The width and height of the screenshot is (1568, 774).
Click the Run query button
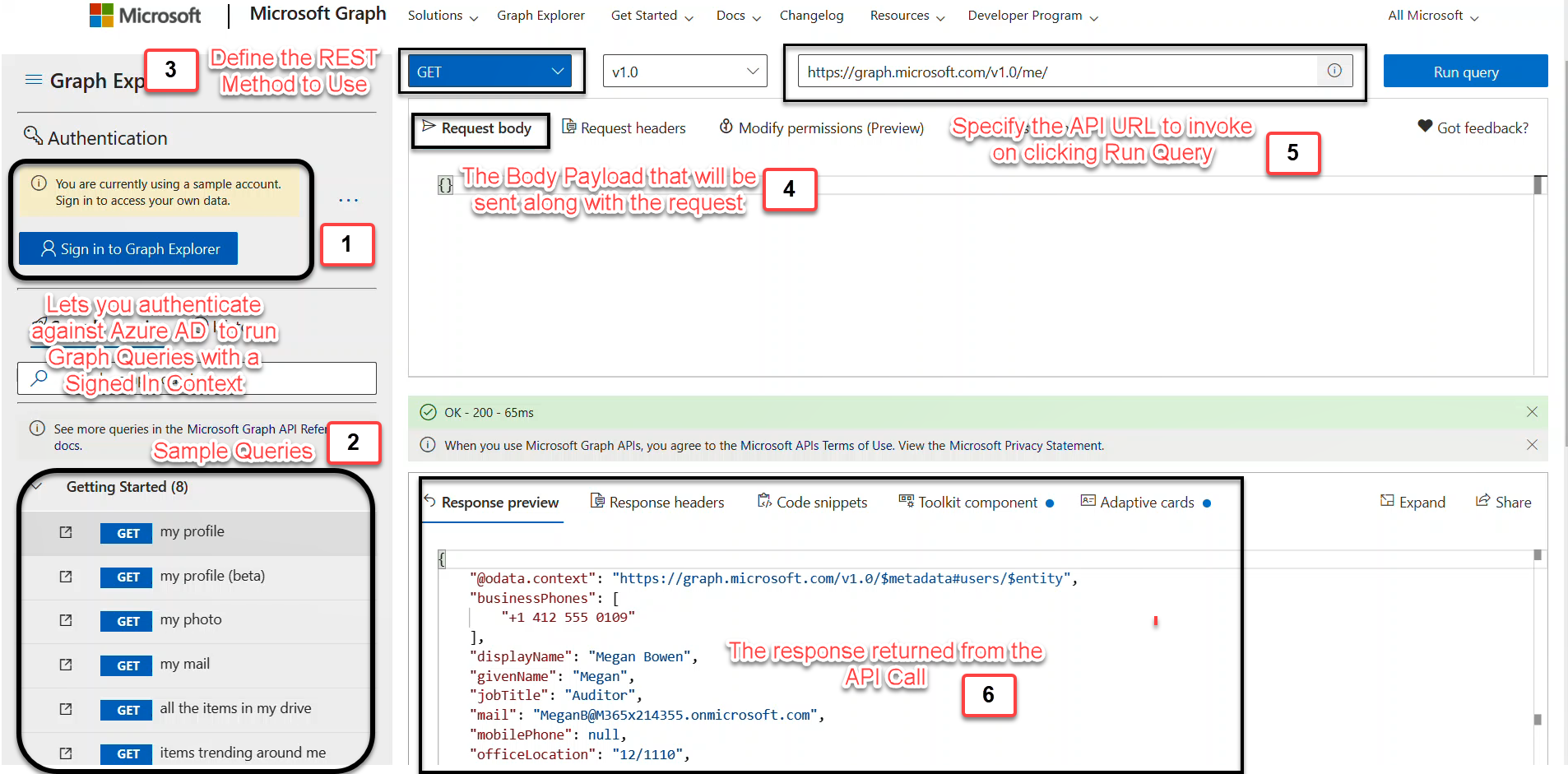[x=1465, y=71]
